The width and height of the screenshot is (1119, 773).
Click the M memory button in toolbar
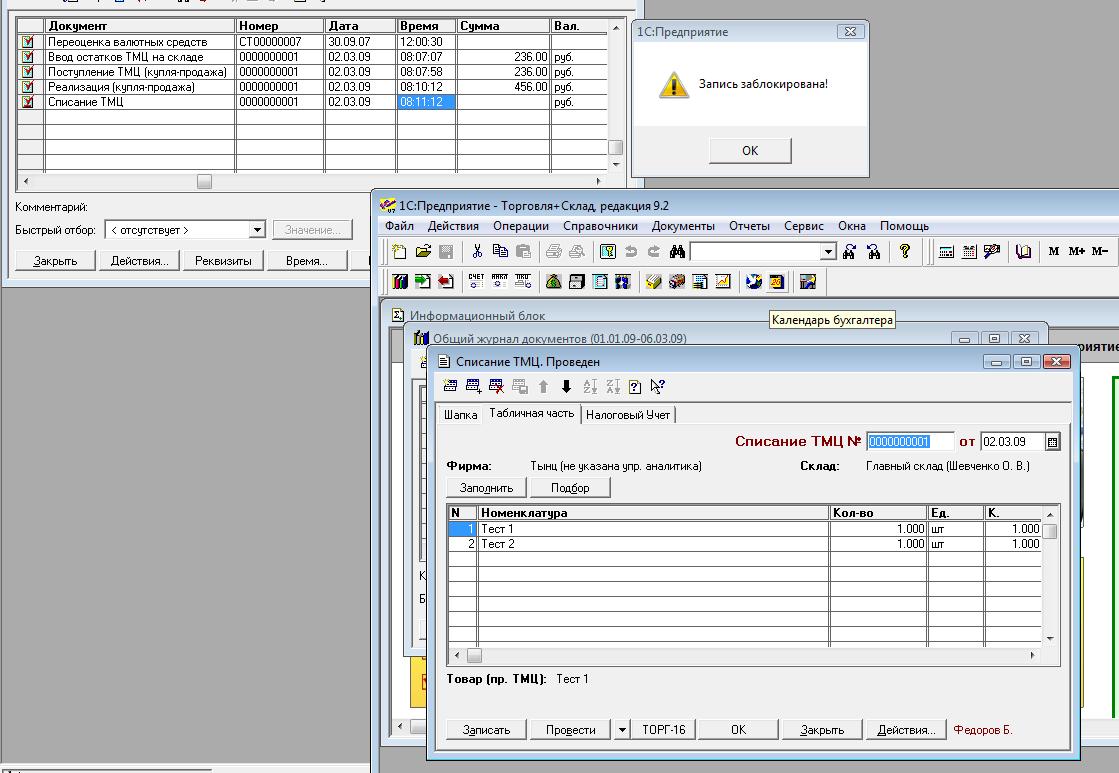coord(1054,251)
